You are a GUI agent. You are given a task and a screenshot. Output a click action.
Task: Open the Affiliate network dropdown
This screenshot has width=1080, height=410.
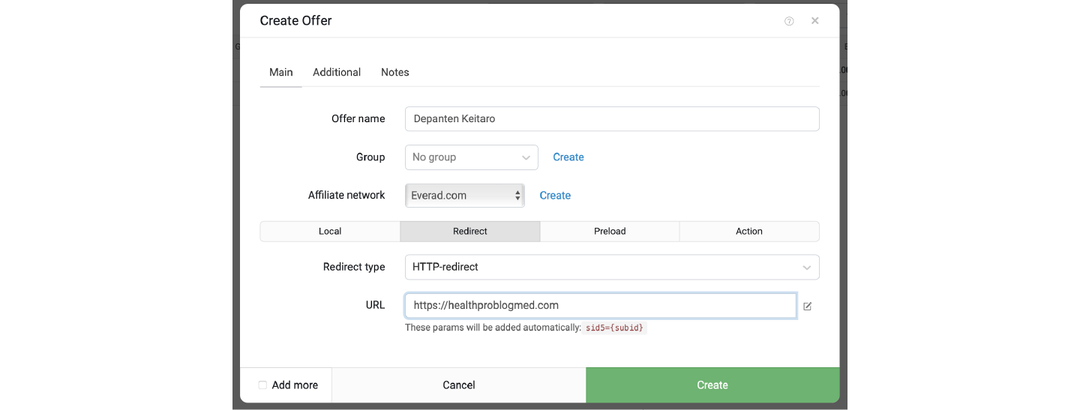[465, 195]
